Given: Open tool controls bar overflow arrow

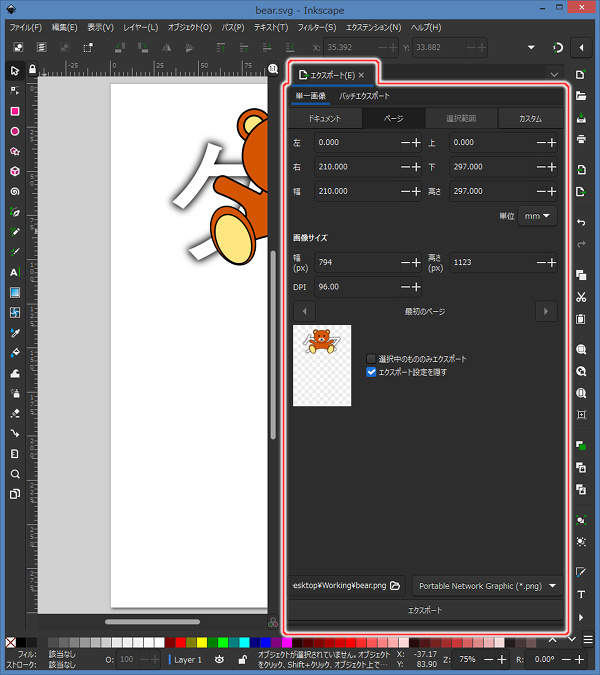Looking at the screenshot, I should (x=531, y=47).
